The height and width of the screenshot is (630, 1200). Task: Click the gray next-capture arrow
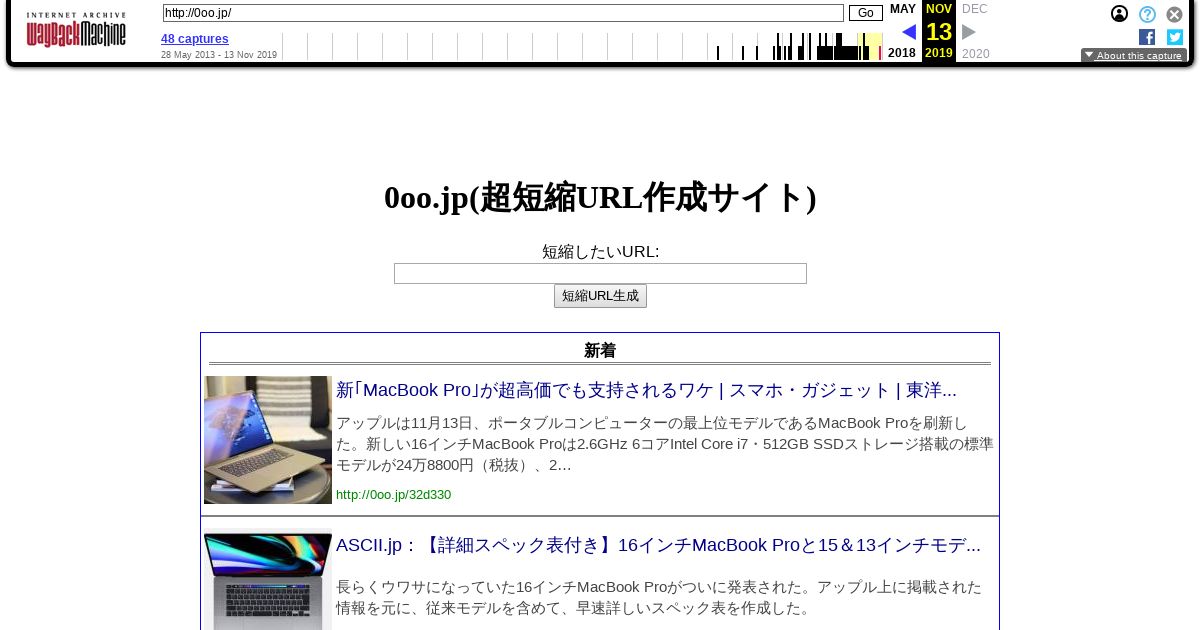click(969, 32)
